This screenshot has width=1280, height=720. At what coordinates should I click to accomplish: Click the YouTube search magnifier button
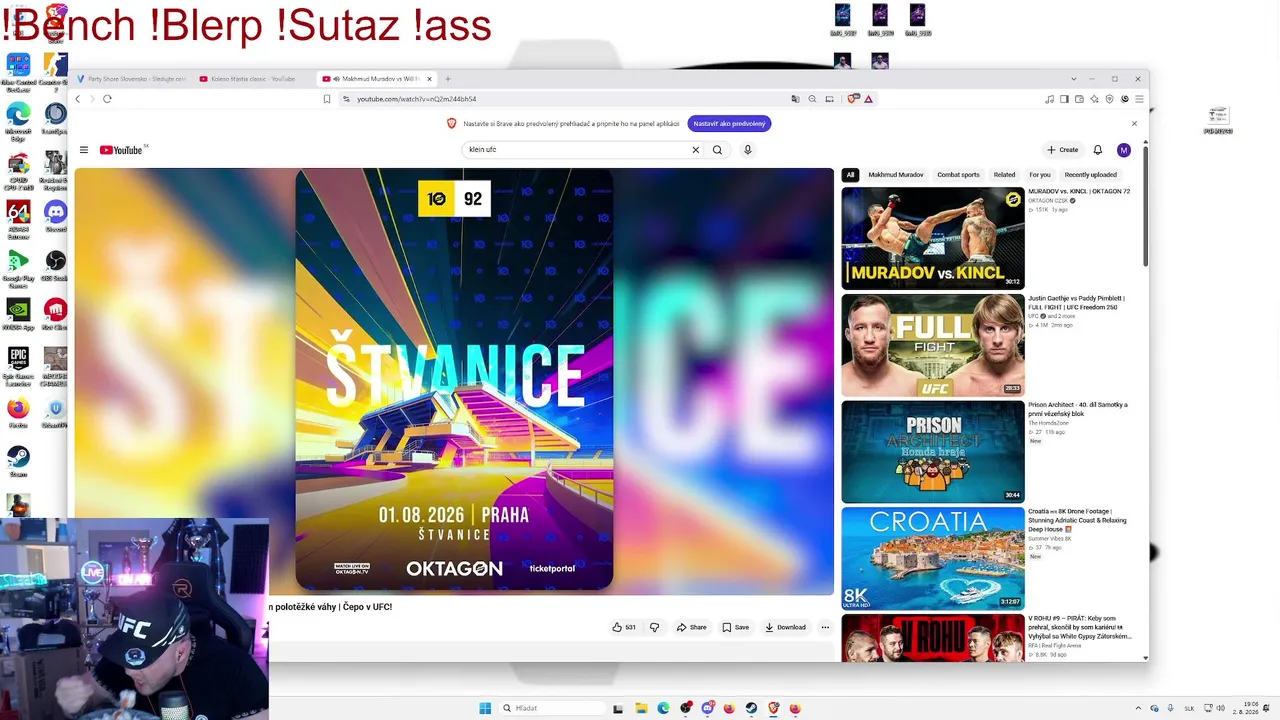(x=717, y=150)
